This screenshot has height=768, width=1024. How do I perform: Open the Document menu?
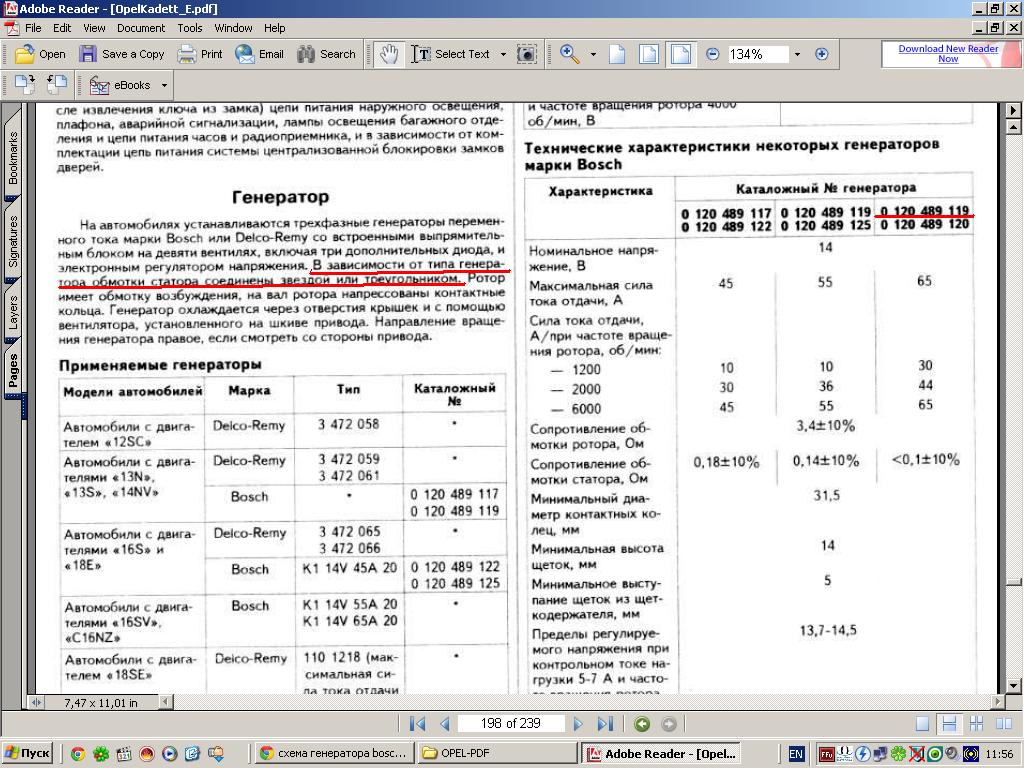coord(141,28)
